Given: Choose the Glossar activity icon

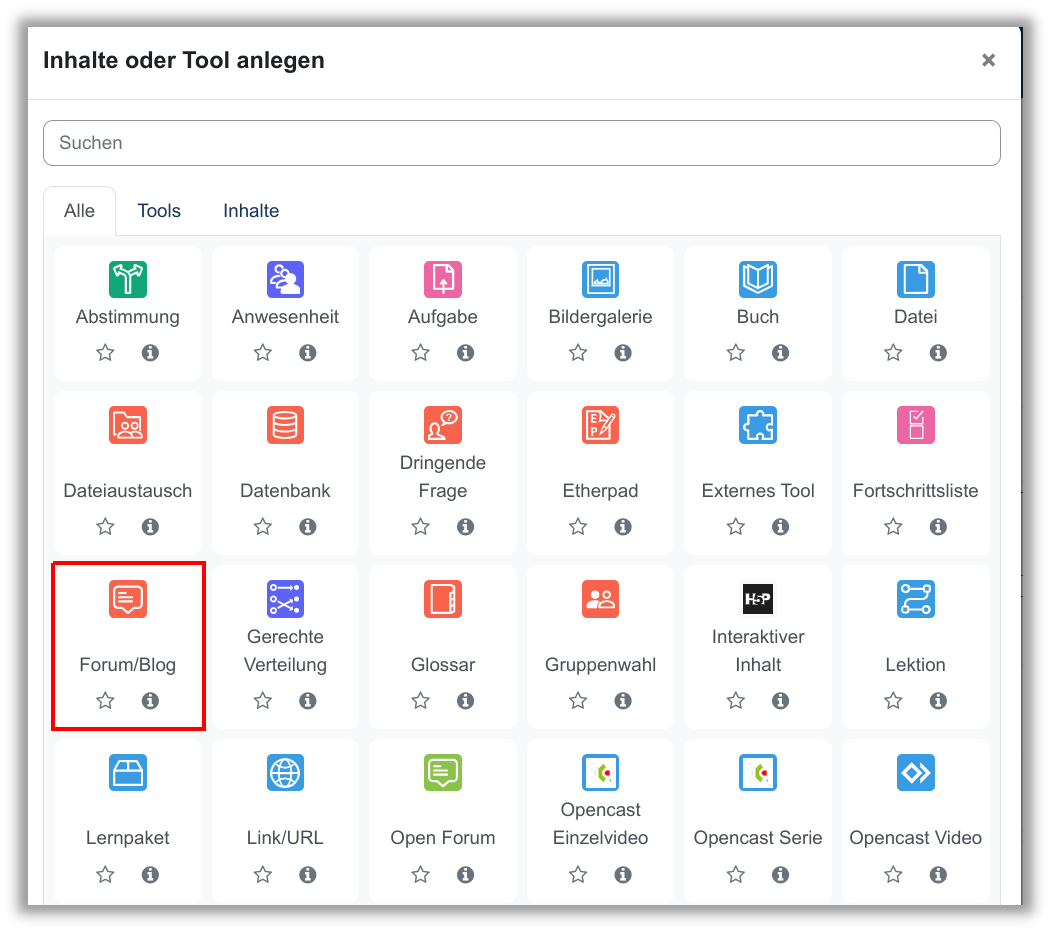Looking at the screenshot, I should tap(443, 599).
